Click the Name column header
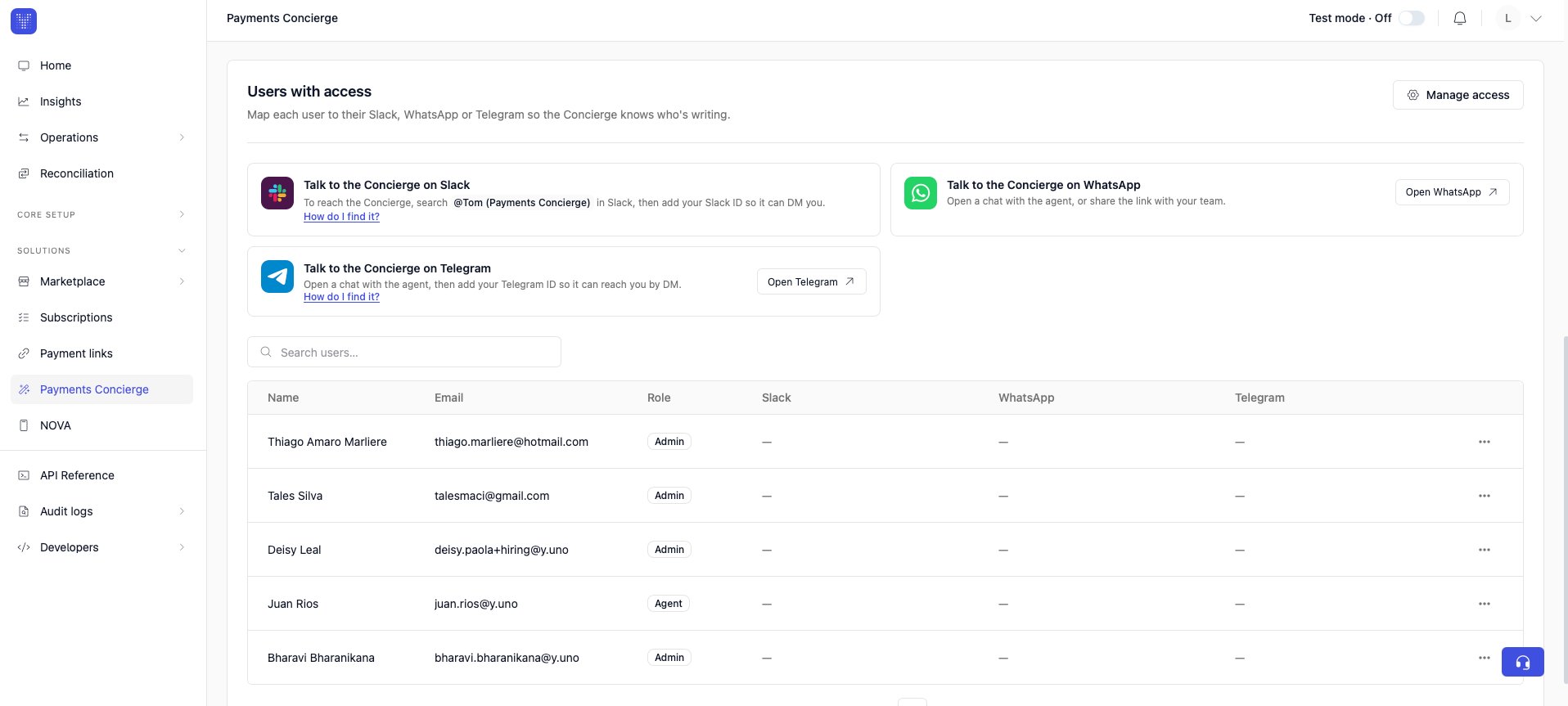 click(x=283, y=398)
